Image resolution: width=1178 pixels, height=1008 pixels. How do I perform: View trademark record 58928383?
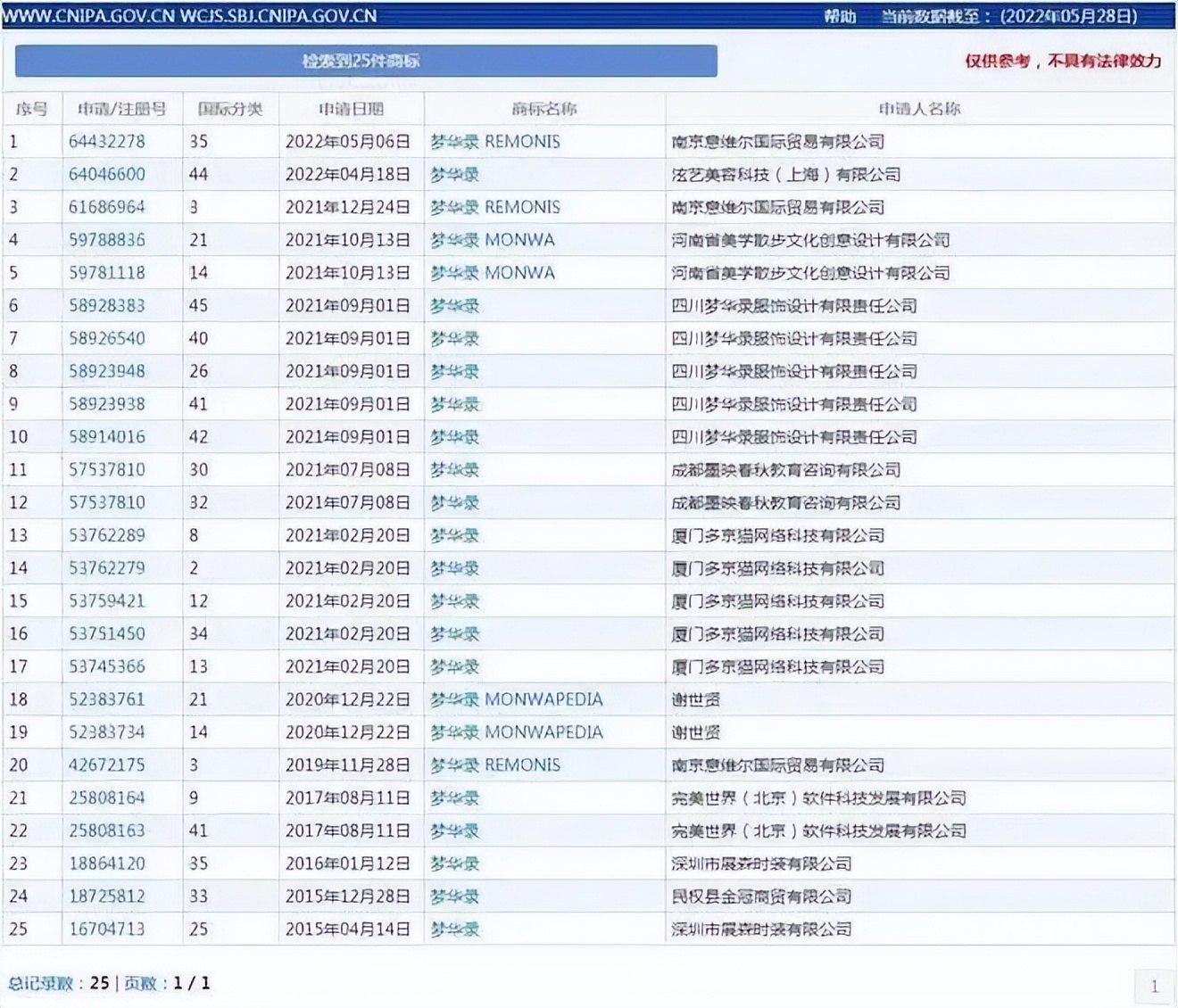106,306
